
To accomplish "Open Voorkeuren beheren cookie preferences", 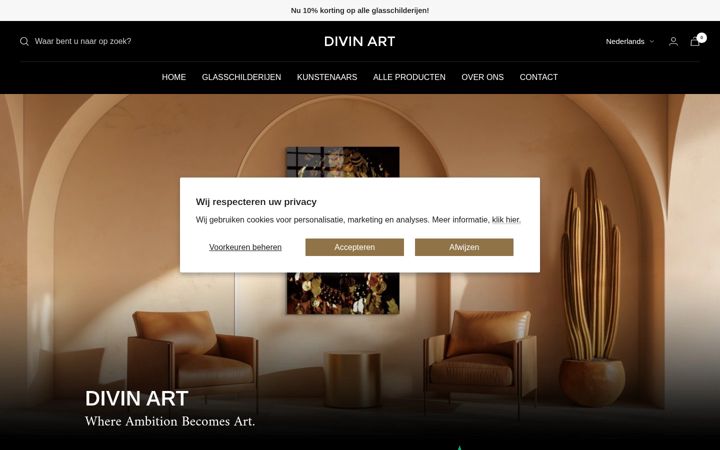I will pyautogui.click(x=245, y=247).
